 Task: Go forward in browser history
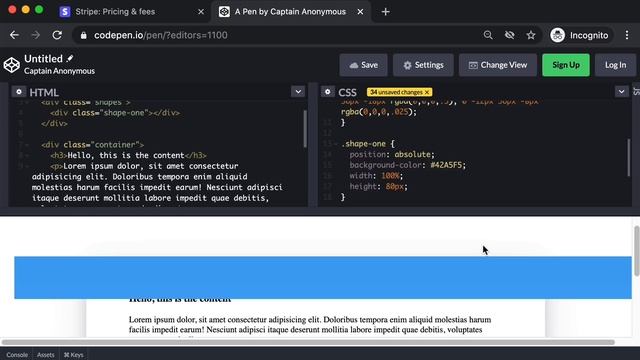pyautogui.click(x=36, y=35)
